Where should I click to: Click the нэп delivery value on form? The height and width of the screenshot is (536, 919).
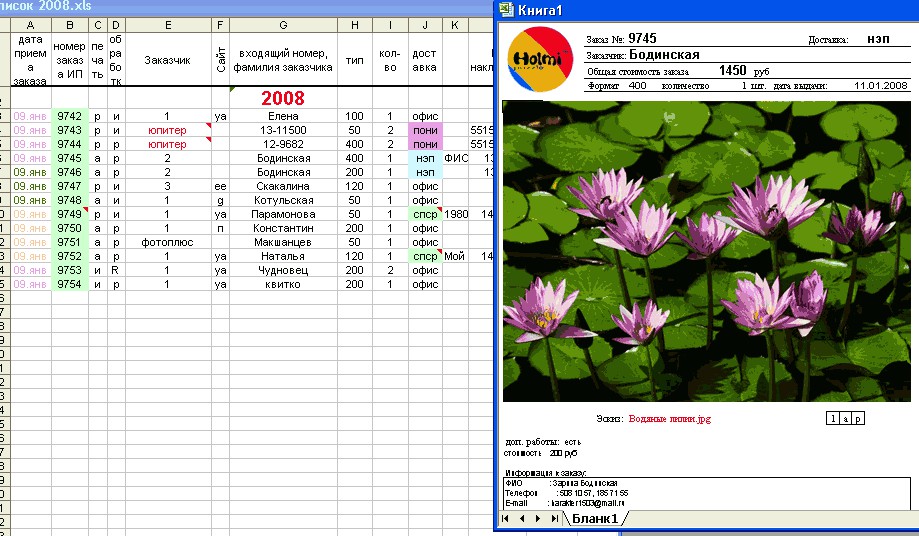point(878,39)
